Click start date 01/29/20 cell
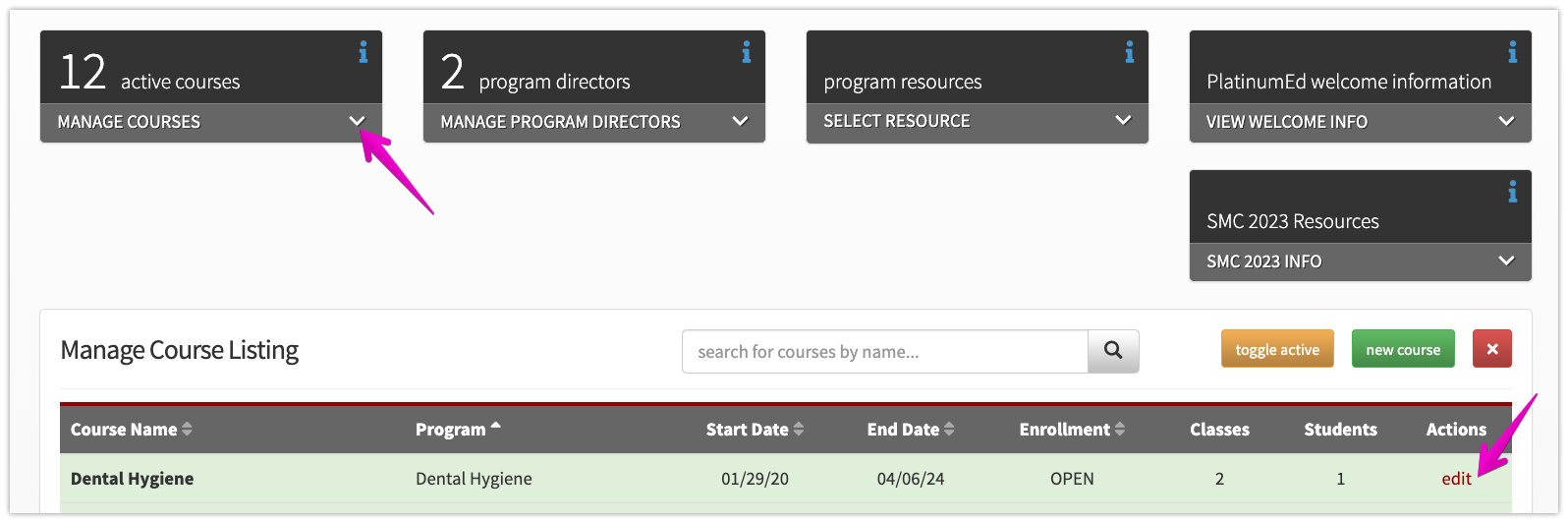1568x523 pixels. click(755, 479)
